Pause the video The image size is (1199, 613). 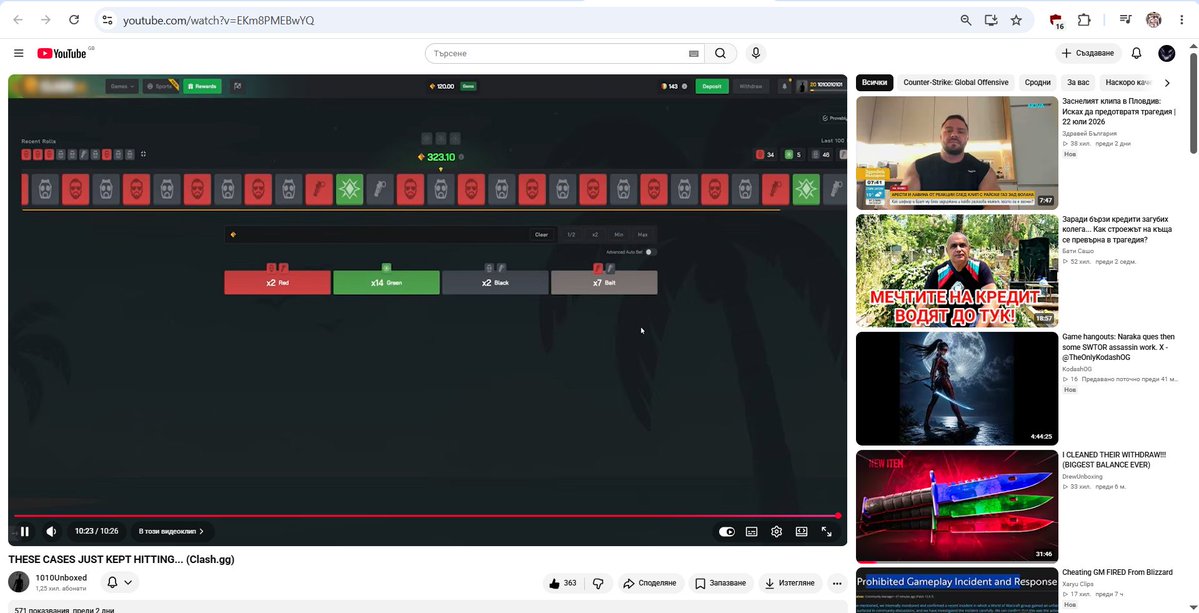(25, 531)
